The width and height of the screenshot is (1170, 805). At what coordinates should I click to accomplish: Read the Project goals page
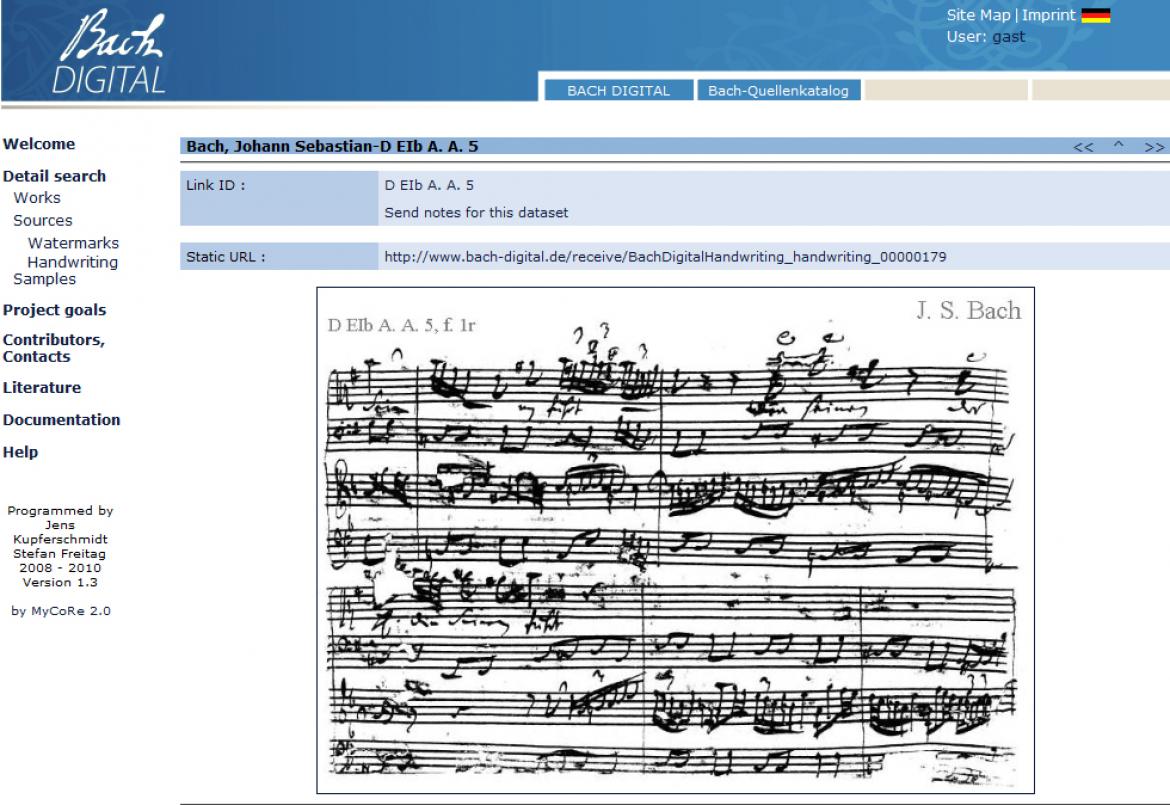(53, 310)
